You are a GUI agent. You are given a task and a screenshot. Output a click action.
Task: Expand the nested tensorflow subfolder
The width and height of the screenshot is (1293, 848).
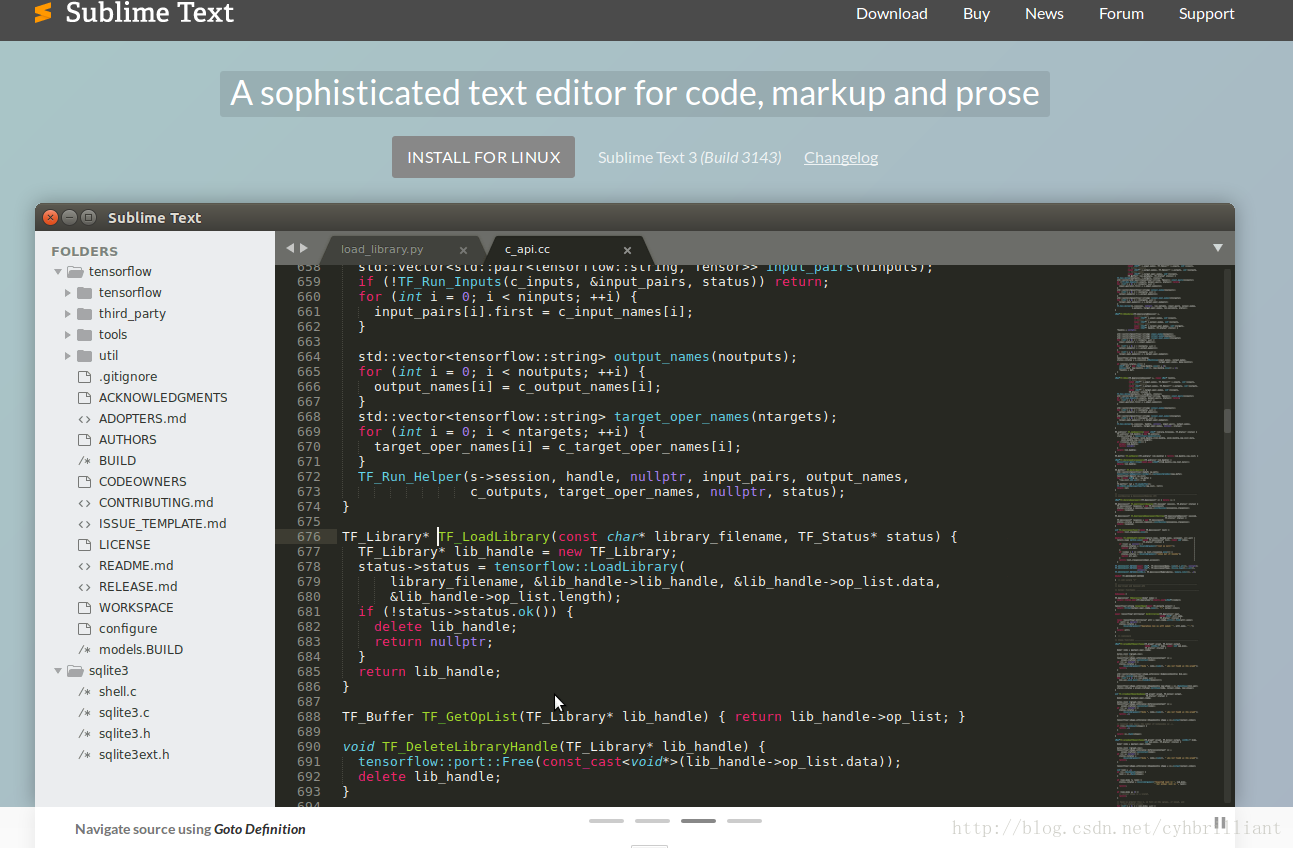tap(68, 293)
